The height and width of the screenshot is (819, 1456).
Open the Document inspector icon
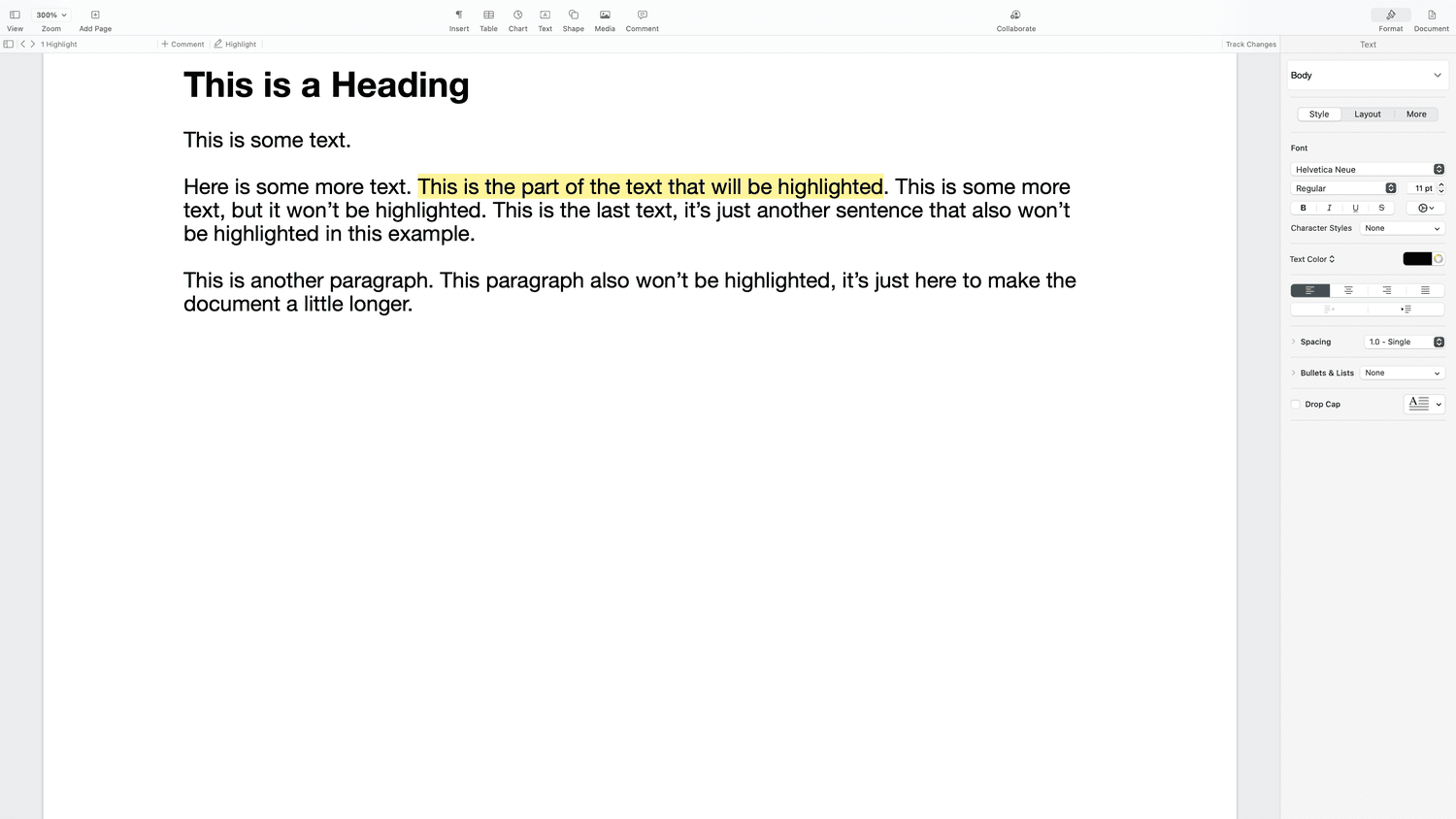(x=1431, y=16)
